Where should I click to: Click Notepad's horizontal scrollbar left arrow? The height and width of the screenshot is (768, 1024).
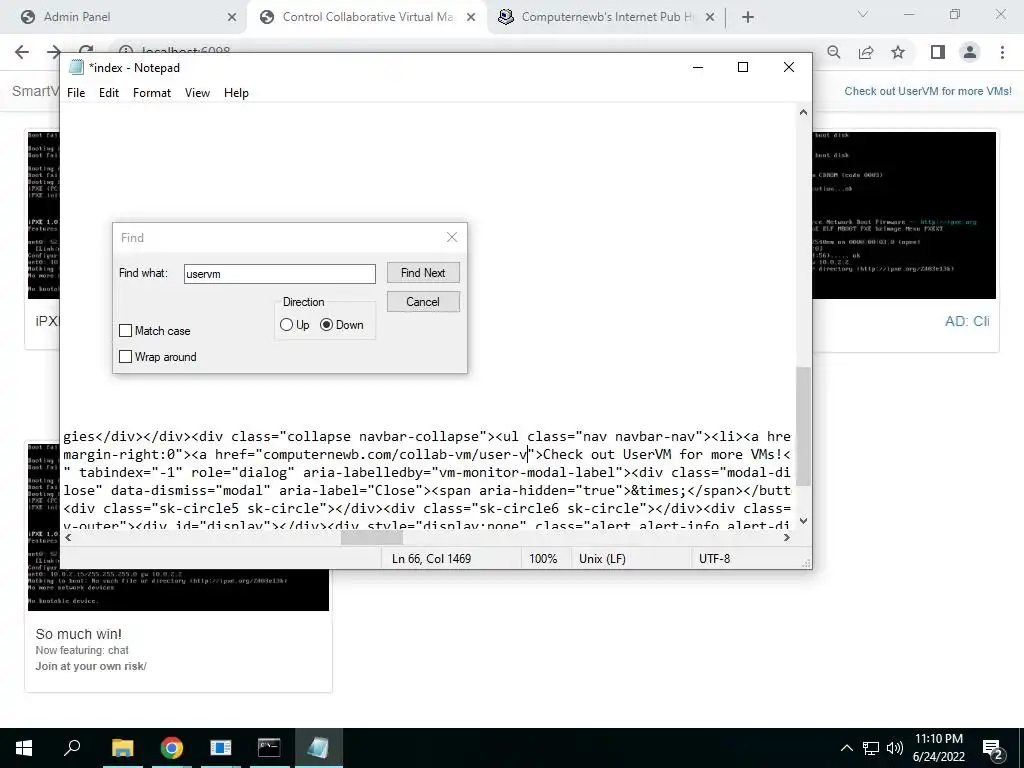pos(68,537)
